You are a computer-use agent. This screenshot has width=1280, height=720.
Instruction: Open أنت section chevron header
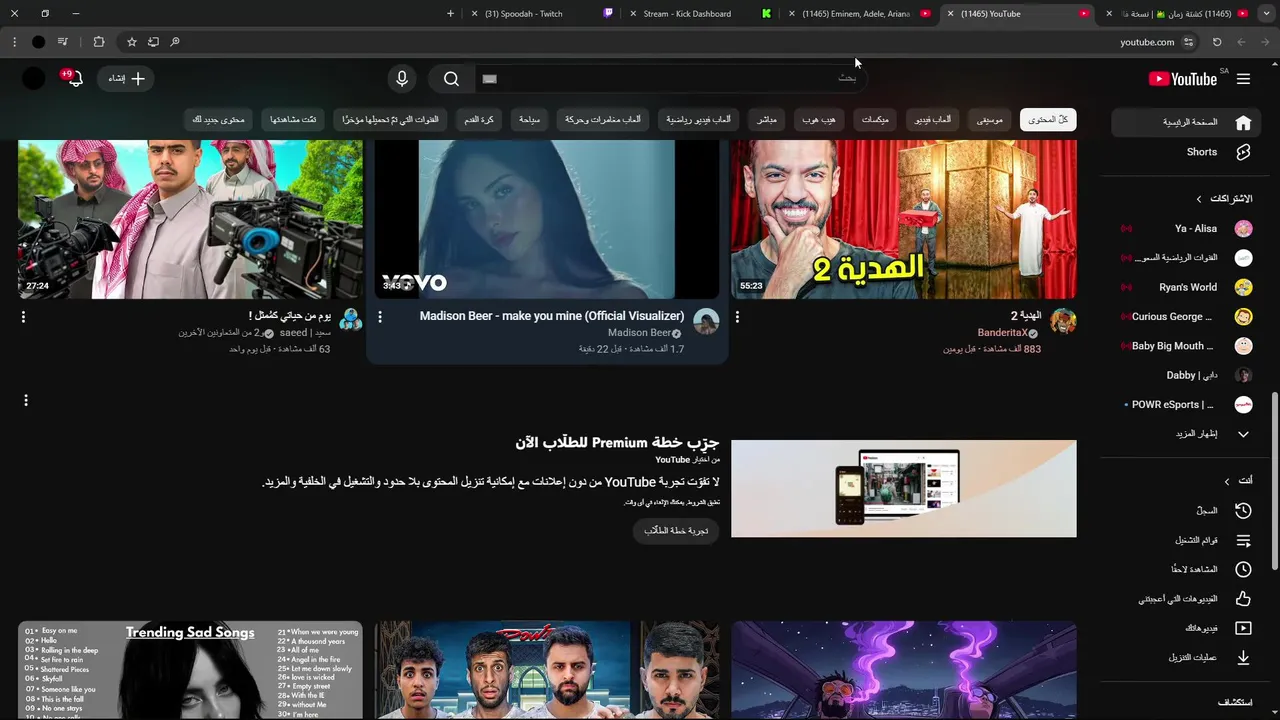[x=1238, y=481]
